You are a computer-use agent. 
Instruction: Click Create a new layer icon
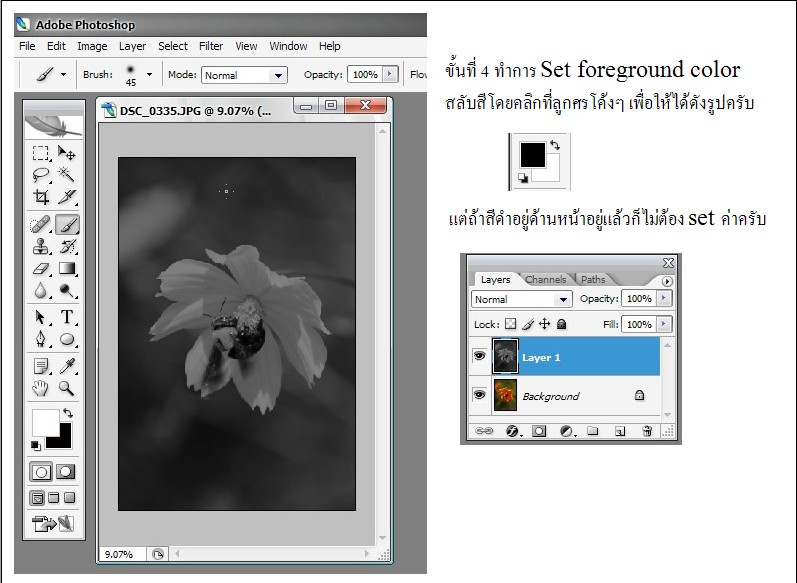(620, 432)
